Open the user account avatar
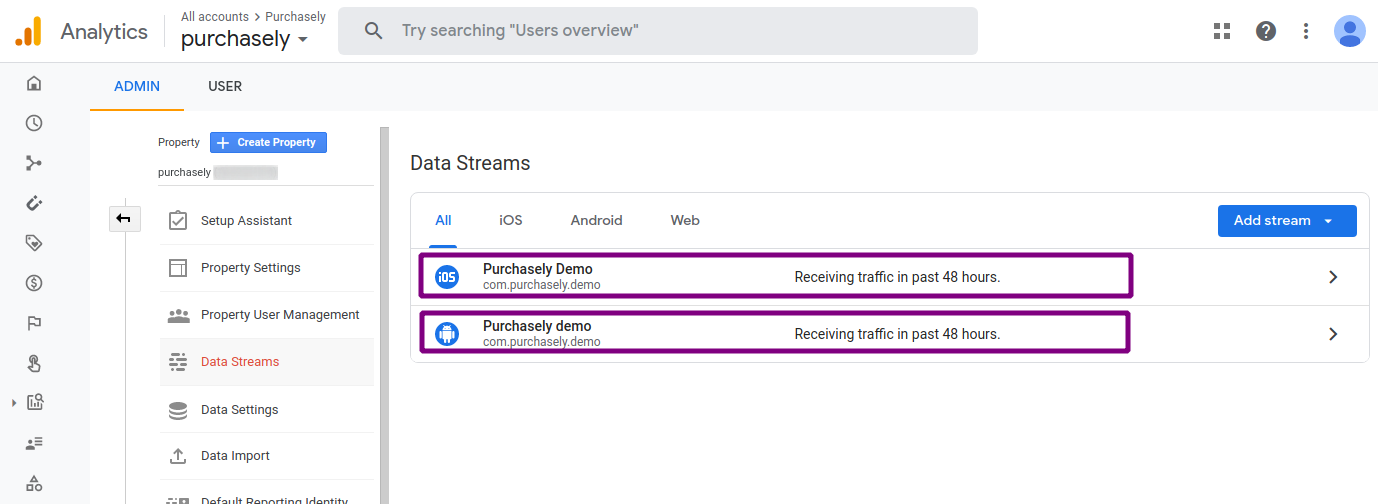The width and height of the screenshot is (1378, 504). click(x=1350, y=31)
